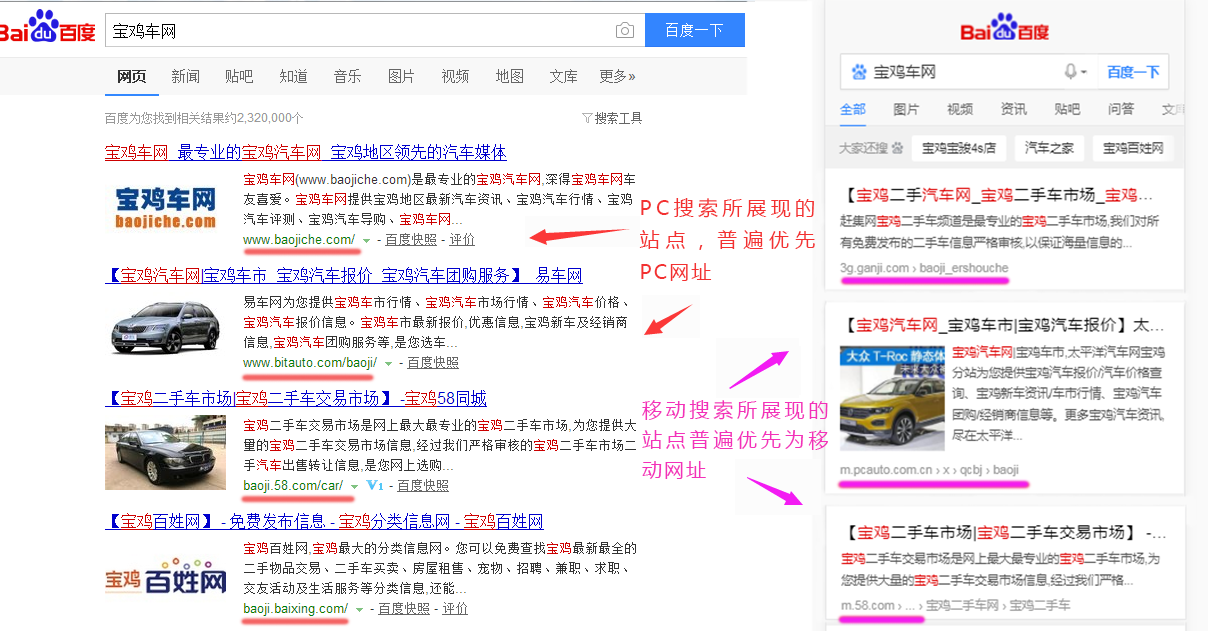
Task: Tap microphone voice search icon
Action: (x=1071, y=72)
